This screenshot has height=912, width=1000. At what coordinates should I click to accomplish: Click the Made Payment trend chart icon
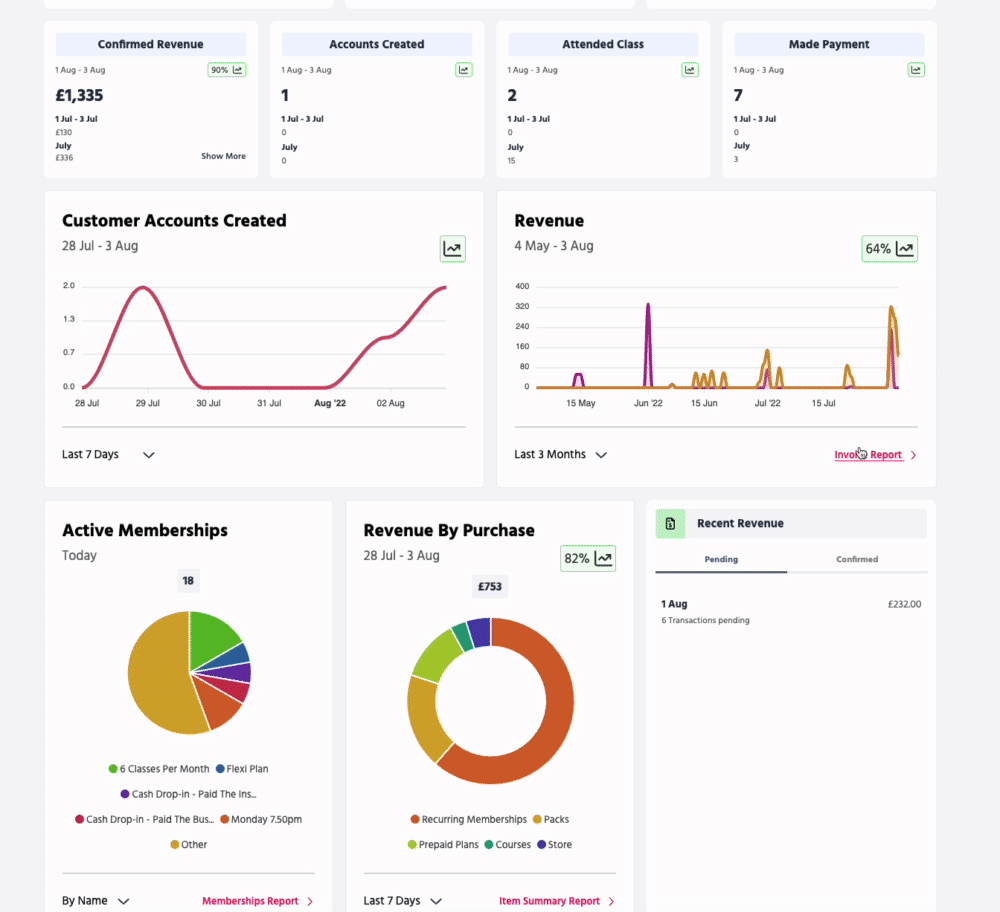916,70
